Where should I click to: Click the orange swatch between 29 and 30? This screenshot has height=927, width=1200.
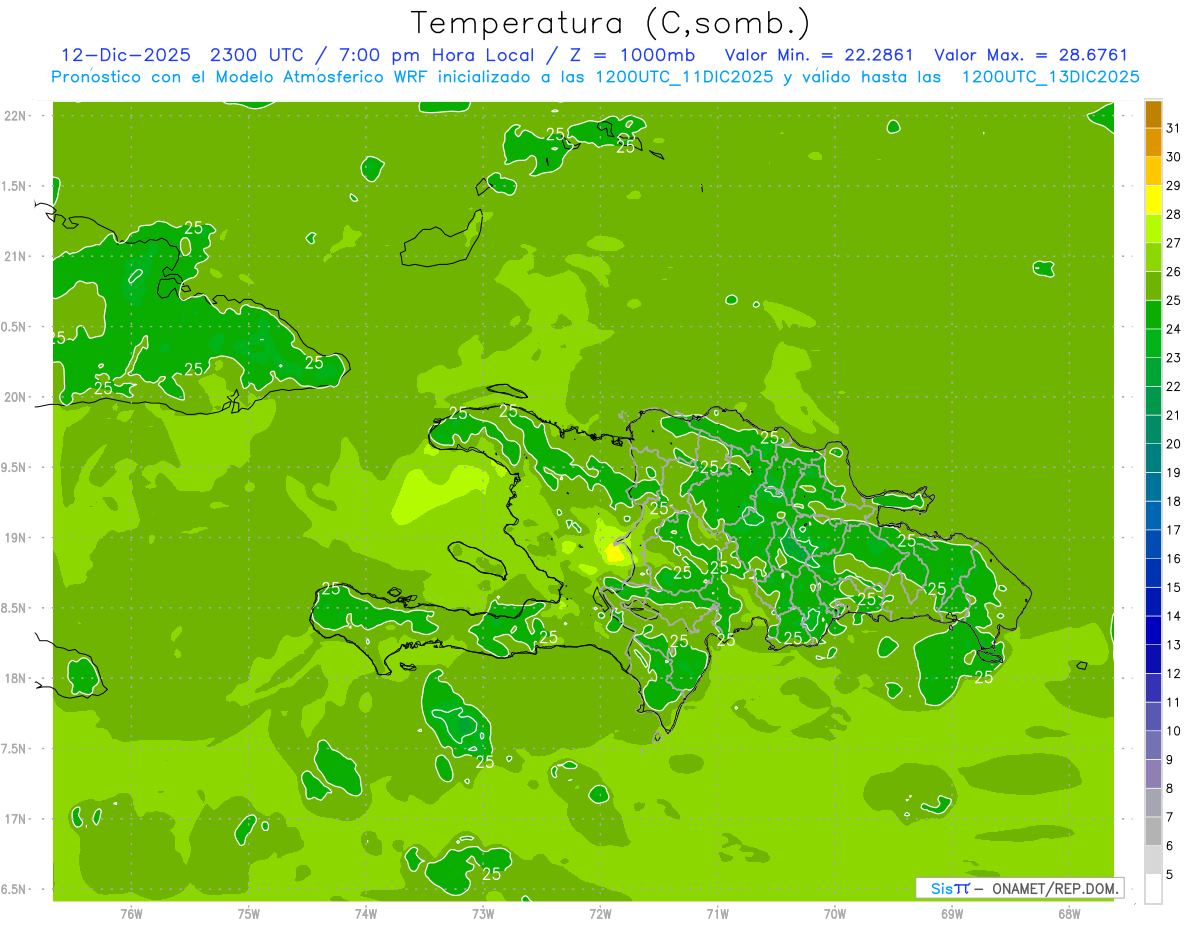click(1153, 171)
